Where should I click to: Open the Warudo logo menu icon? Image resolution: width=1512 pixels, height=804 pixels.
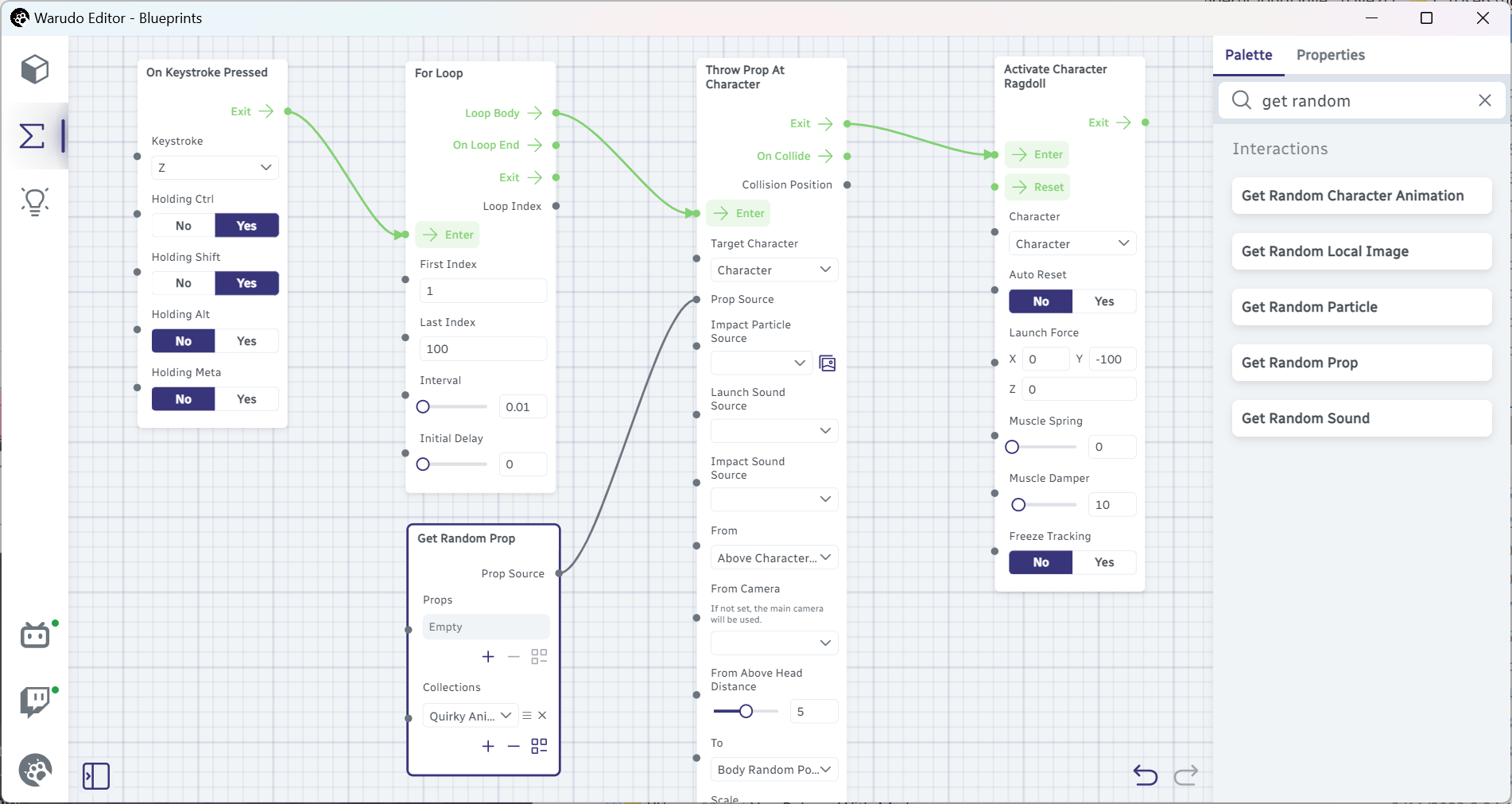tap(35, 770)
